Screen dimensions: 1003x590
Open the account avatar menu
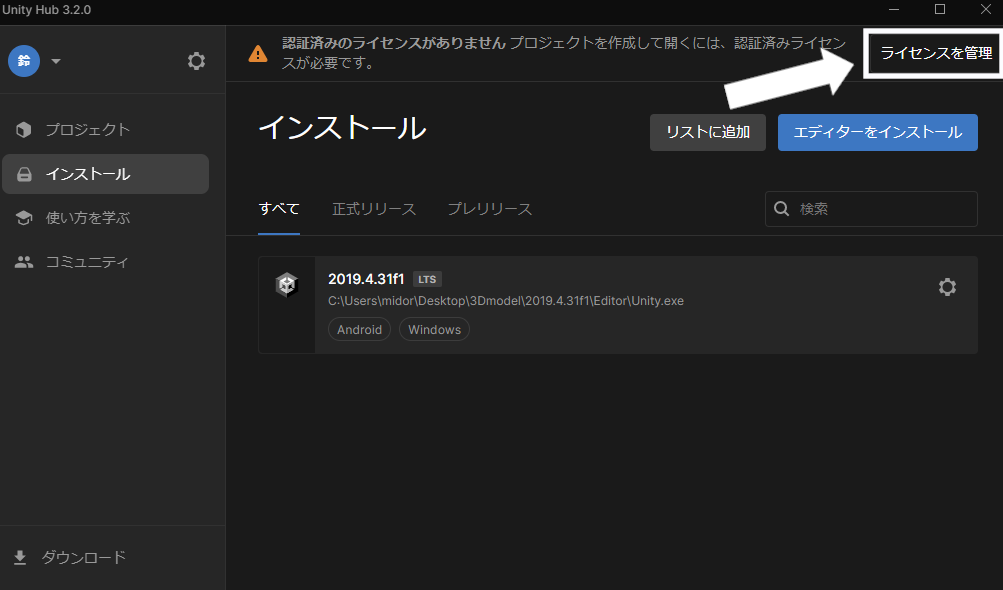point(24,61)
